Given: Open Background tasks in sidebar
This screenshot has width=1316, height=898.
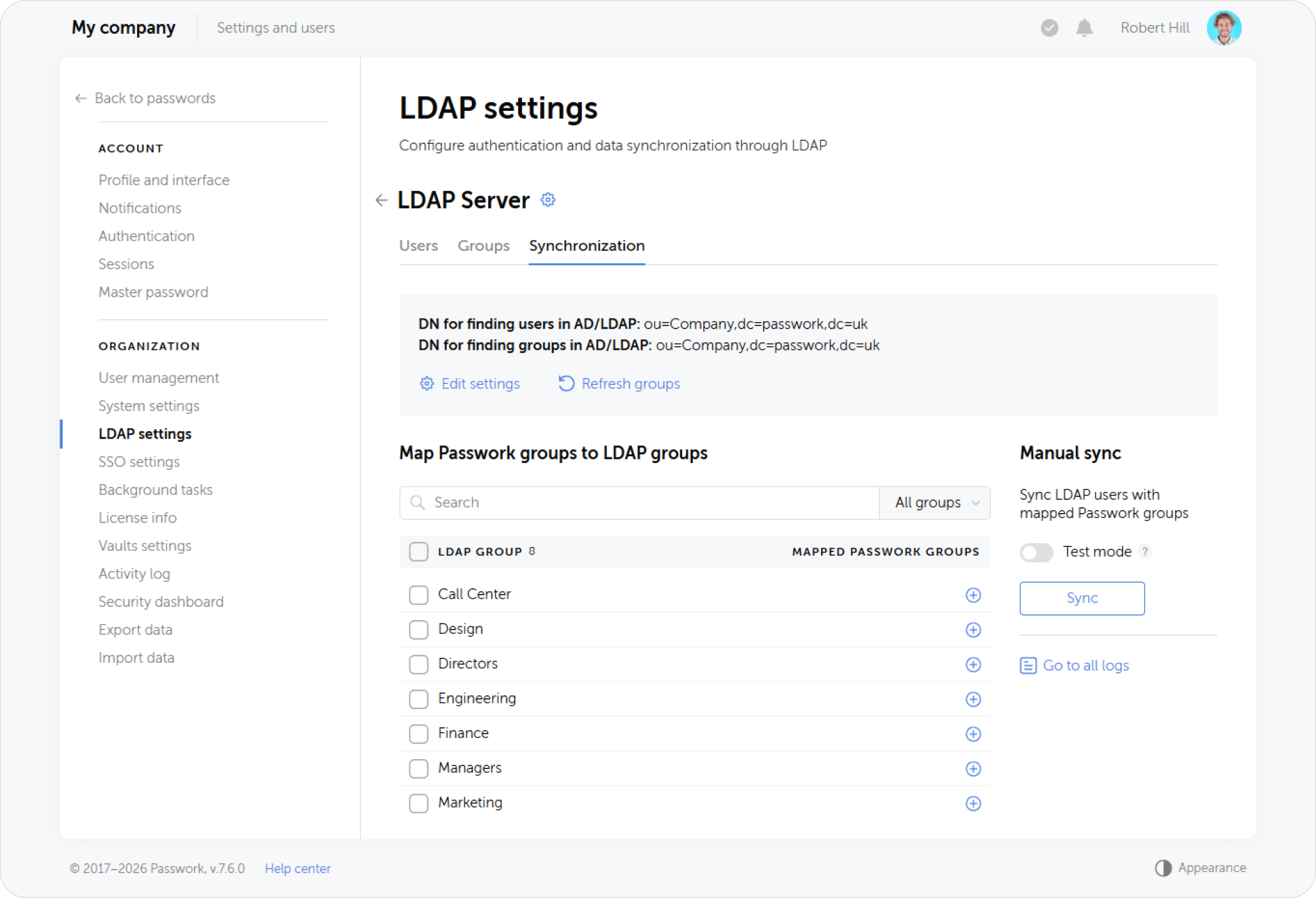Looking at the screenshot, I should [156, 490].
